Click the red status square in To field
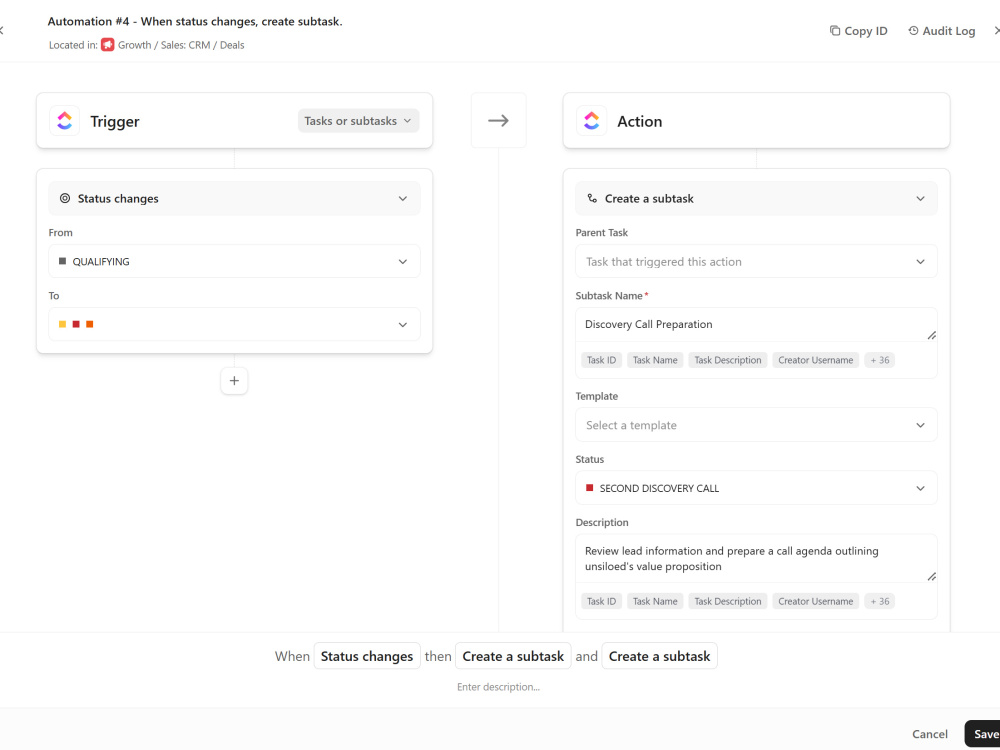 (x=76, y=324)
